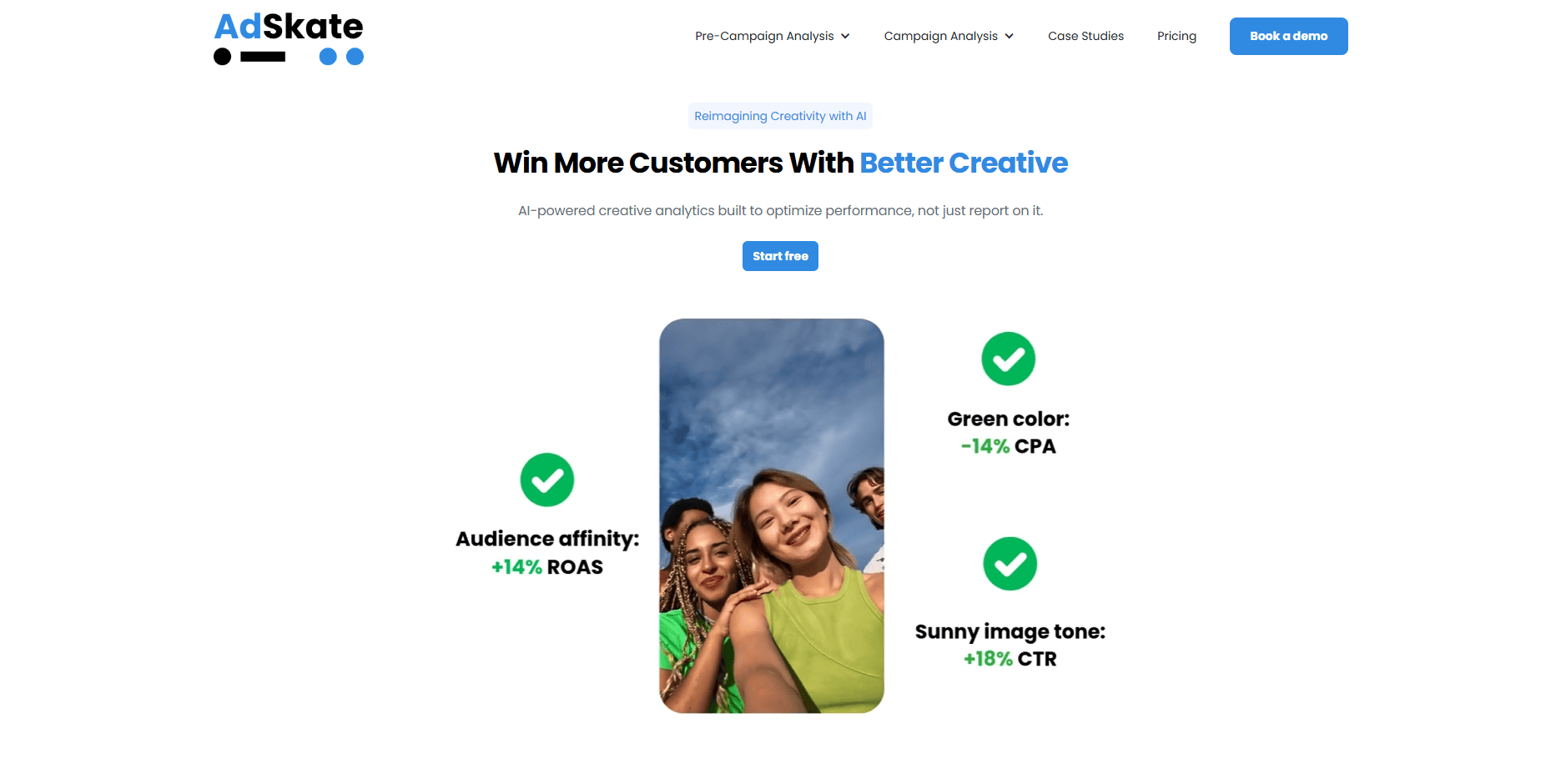
Task: Click the Reimagining Creativity with AI badge
Action: (x=780, y=116)
